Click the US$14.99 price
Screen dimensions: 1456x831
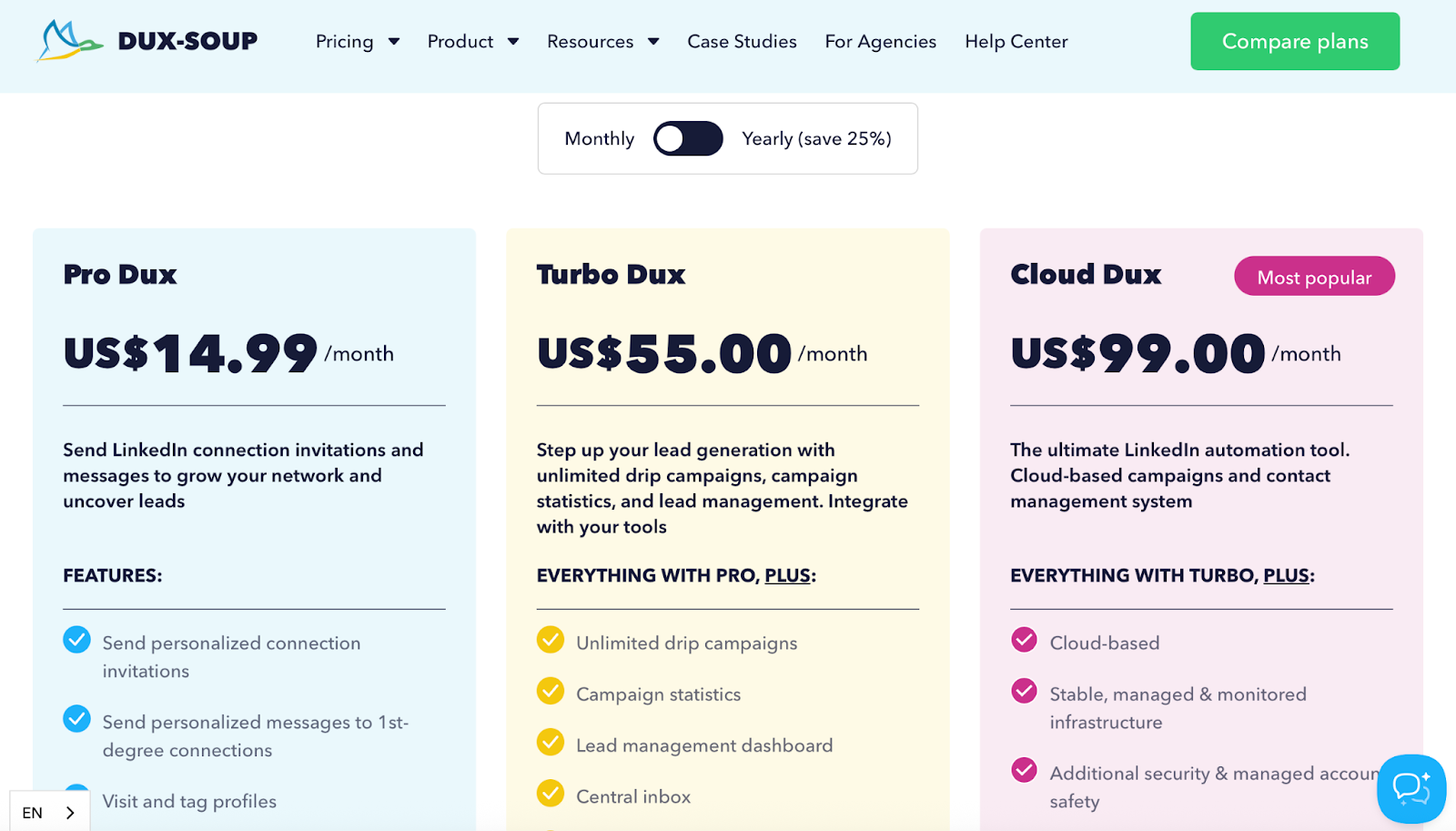(190, 353)
